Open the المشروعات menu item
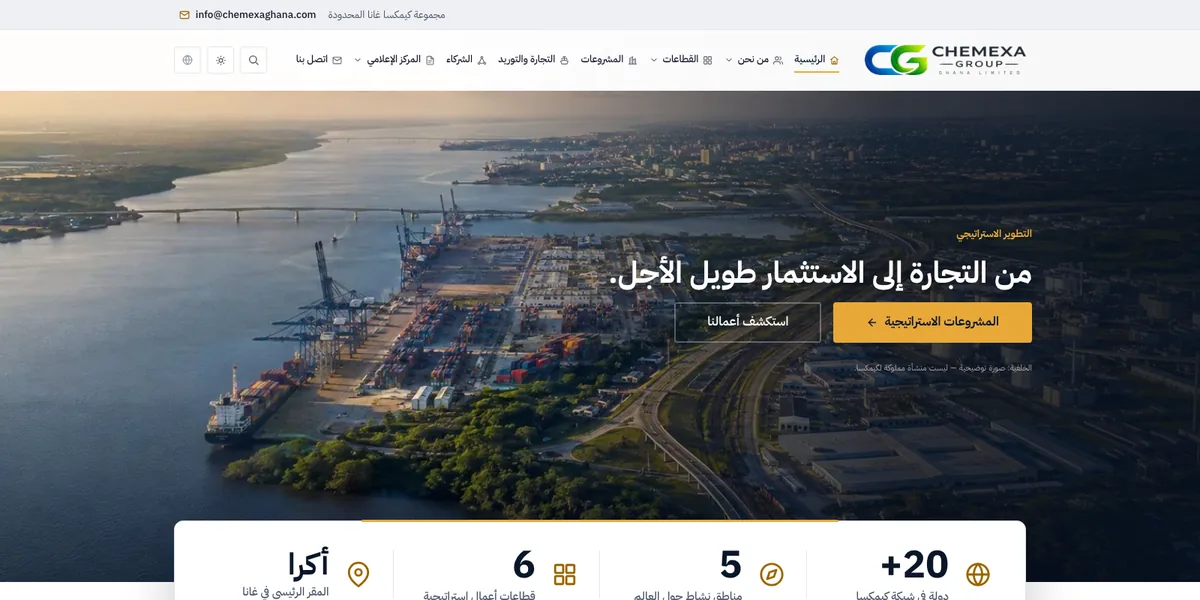Viewport: 1200px width, 600px height. pos(609,60)
